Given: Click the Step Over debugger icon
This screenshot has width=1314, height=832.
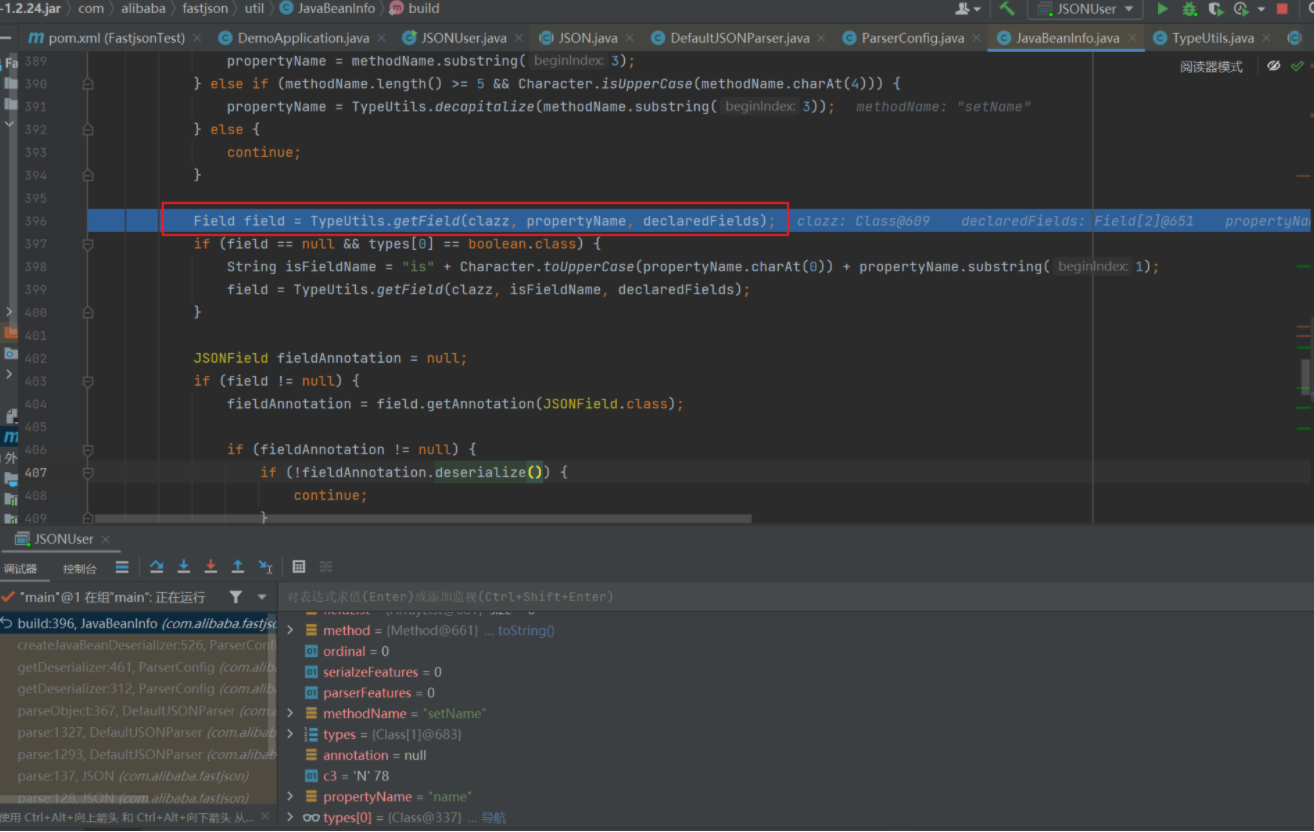Looking at the screenshot, I should point(157,567).
